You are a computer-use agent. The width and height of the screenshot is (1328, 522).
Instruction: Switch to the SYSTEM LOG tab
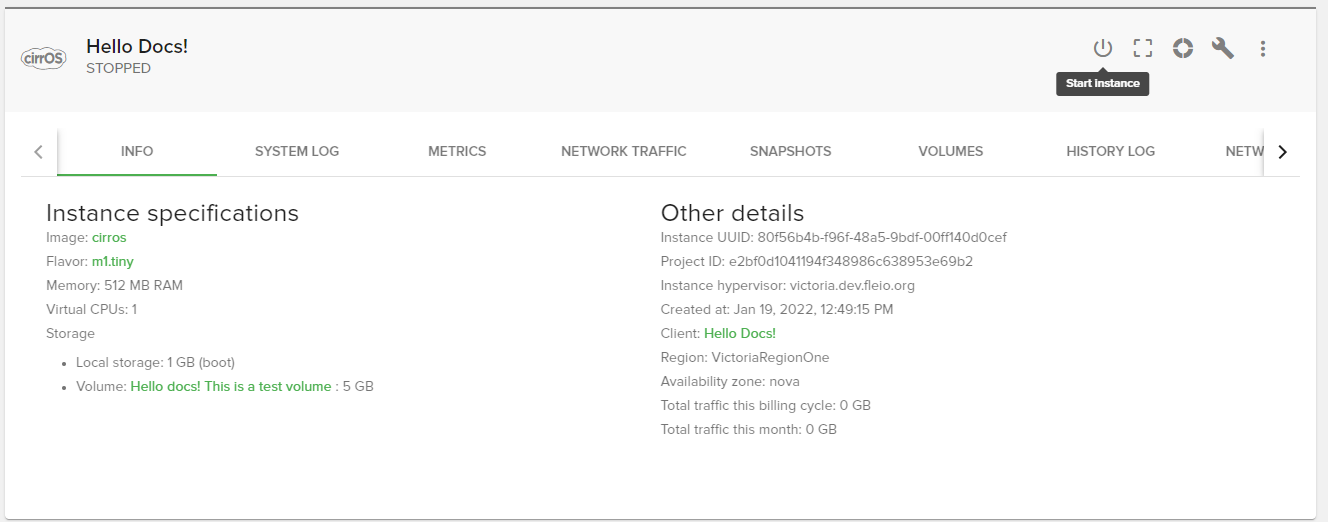point(297,152)
